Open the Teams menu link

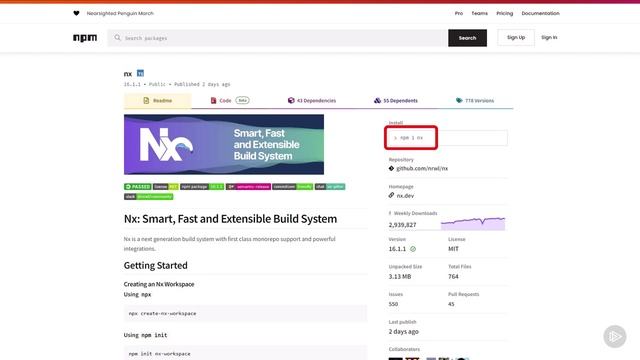pos(480,13)
